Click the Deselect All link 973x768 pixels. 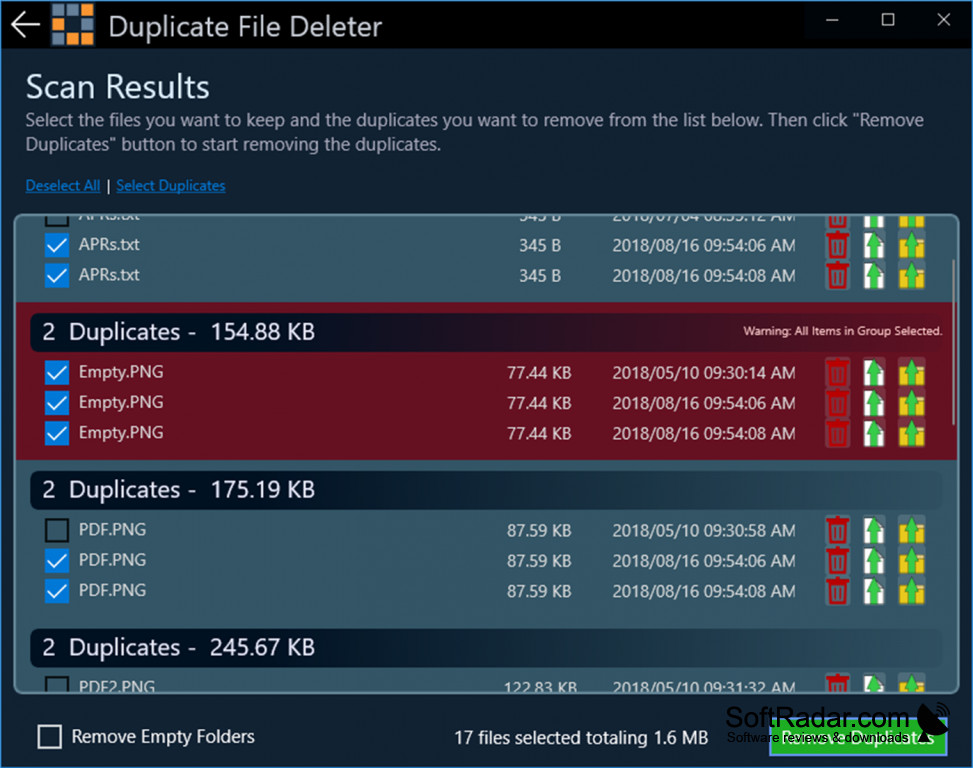click(63, 186)
